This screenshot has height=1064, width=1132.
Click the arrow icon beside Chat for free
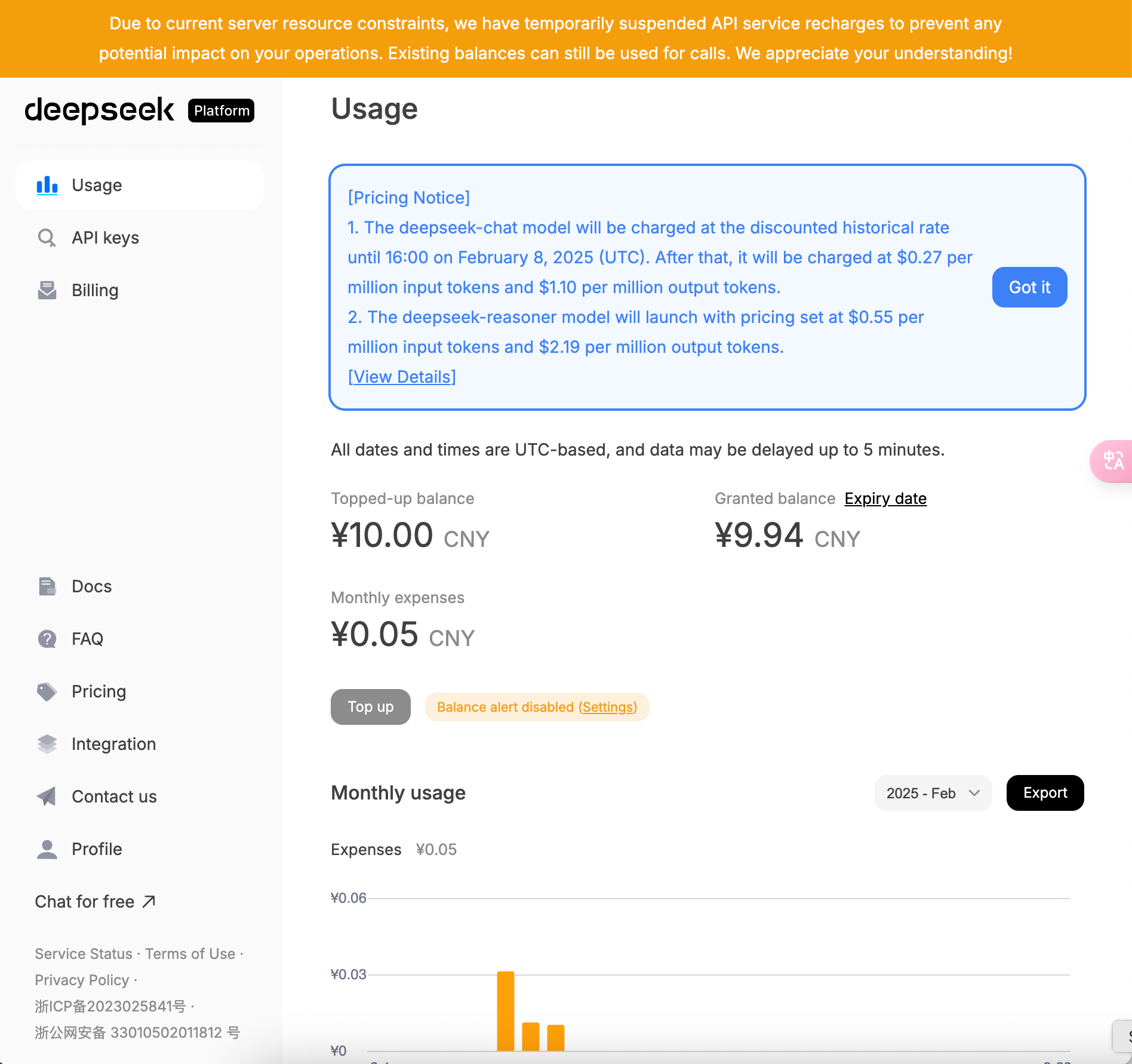(149, 901)
